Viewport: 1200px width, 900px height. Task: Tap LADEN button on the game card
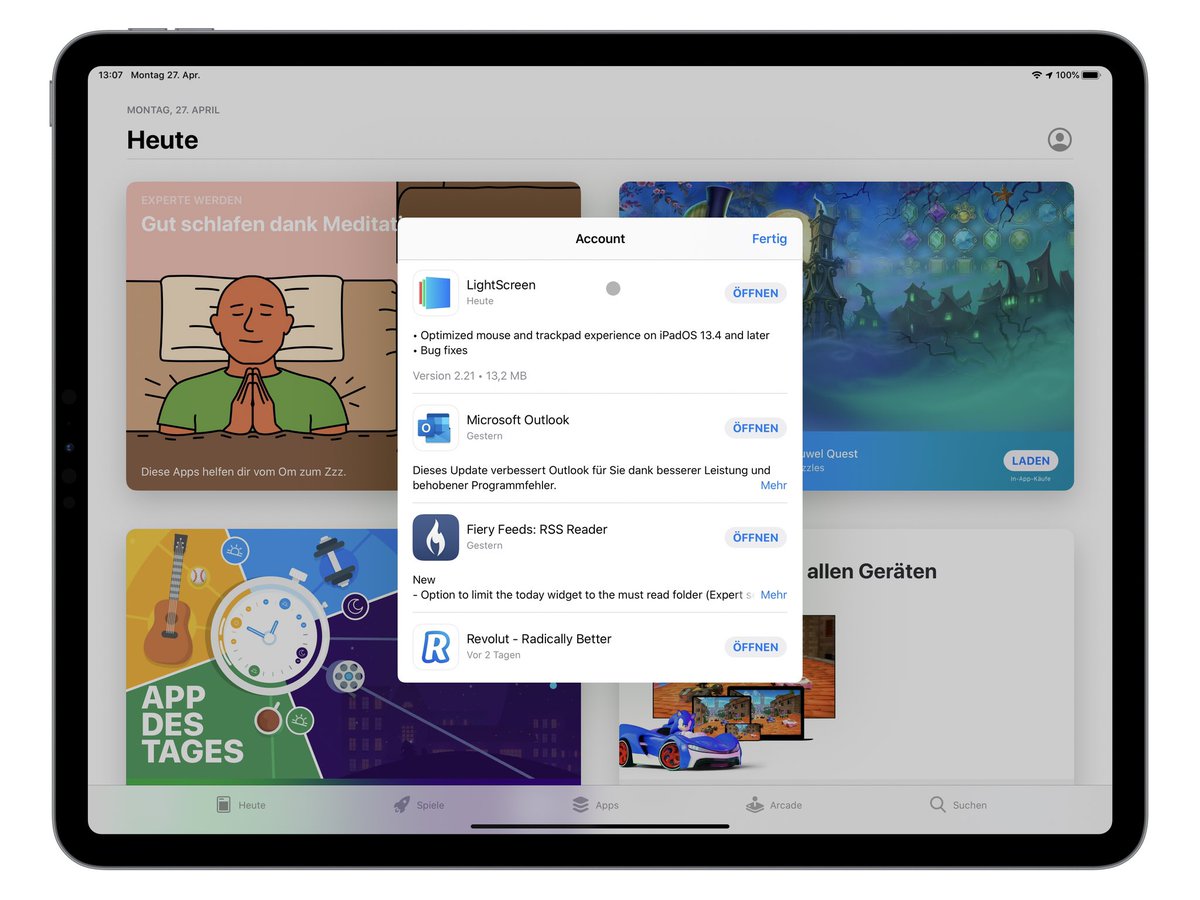tap(1030, 461)
